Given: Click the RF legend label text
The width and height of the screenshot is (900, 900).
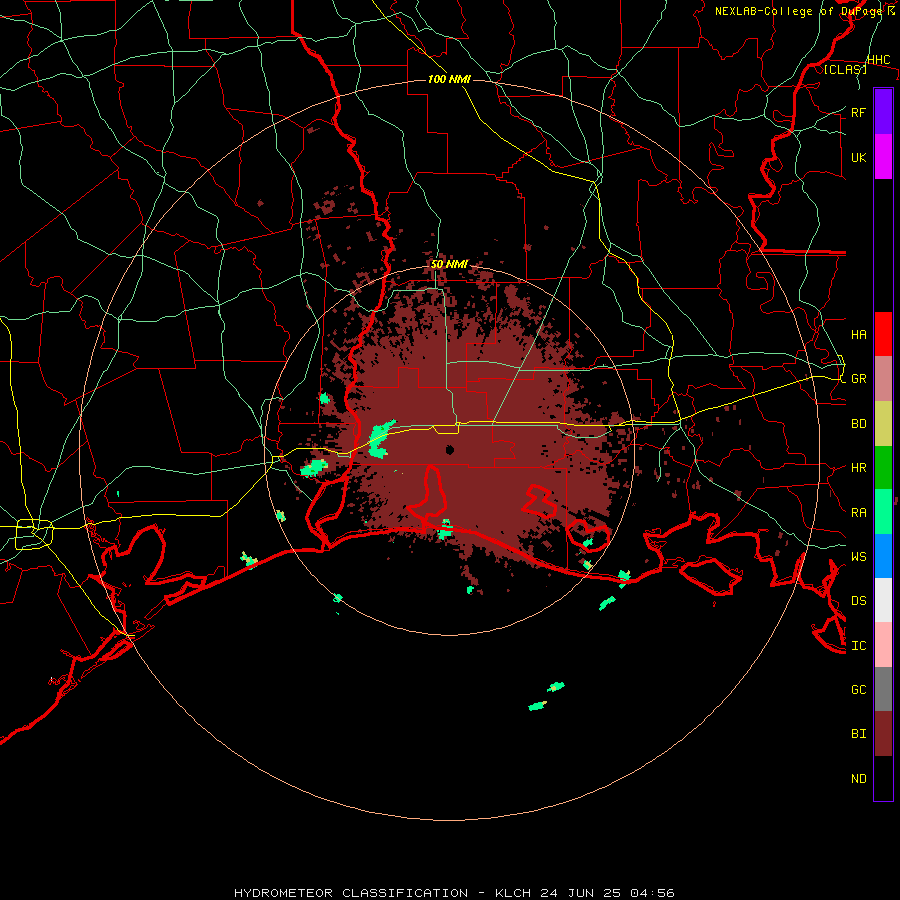Looking at the screenshot, I should click(x=859, y=112).
